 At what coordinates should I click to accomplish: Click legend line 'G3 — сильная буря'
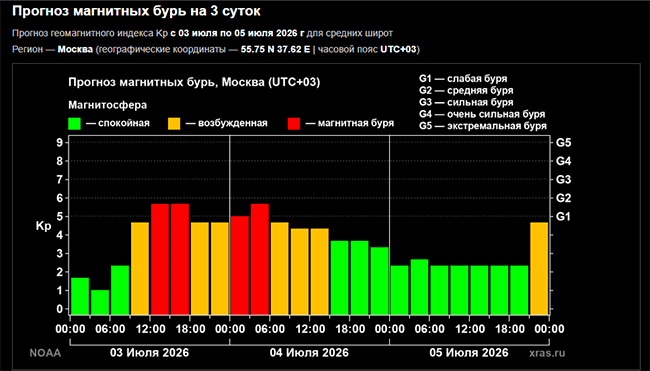point(466,102)
